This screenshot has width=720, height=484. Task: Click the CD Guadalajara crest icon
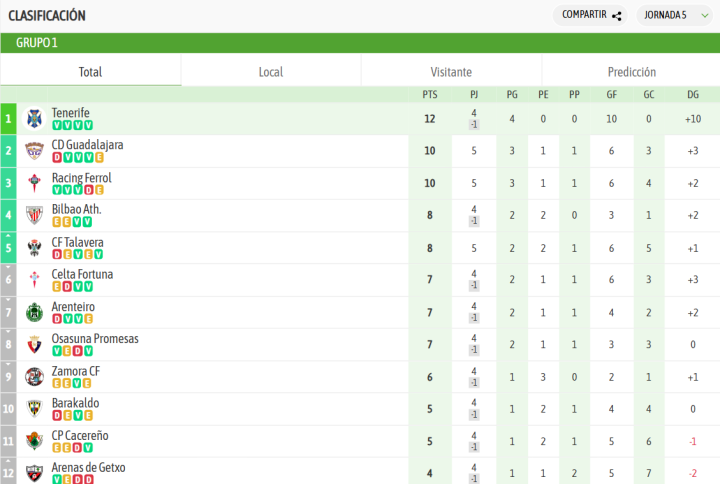[x=34, y=151]
